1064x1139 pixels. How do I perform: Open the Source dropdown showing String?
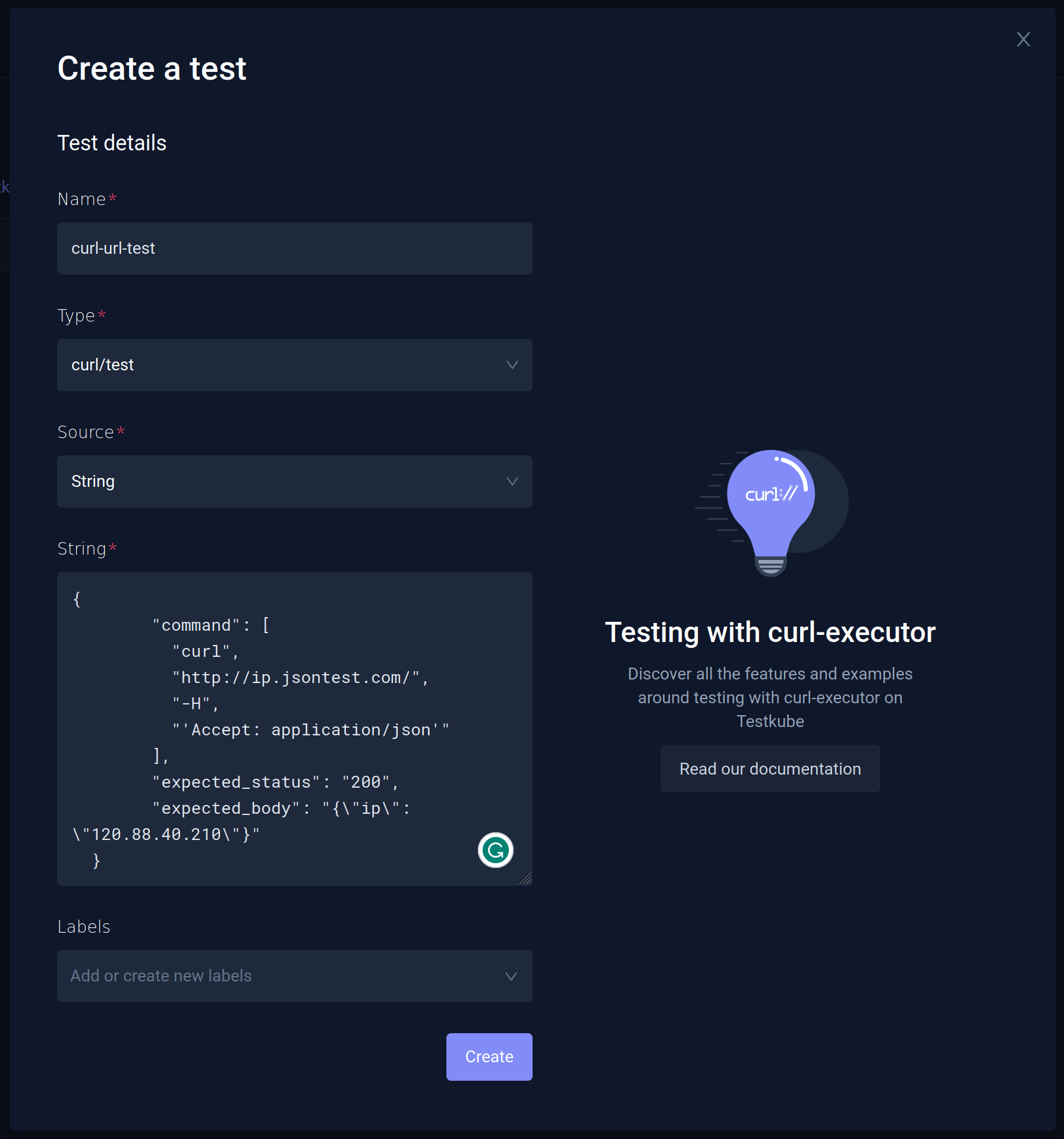tap(294, 482)
